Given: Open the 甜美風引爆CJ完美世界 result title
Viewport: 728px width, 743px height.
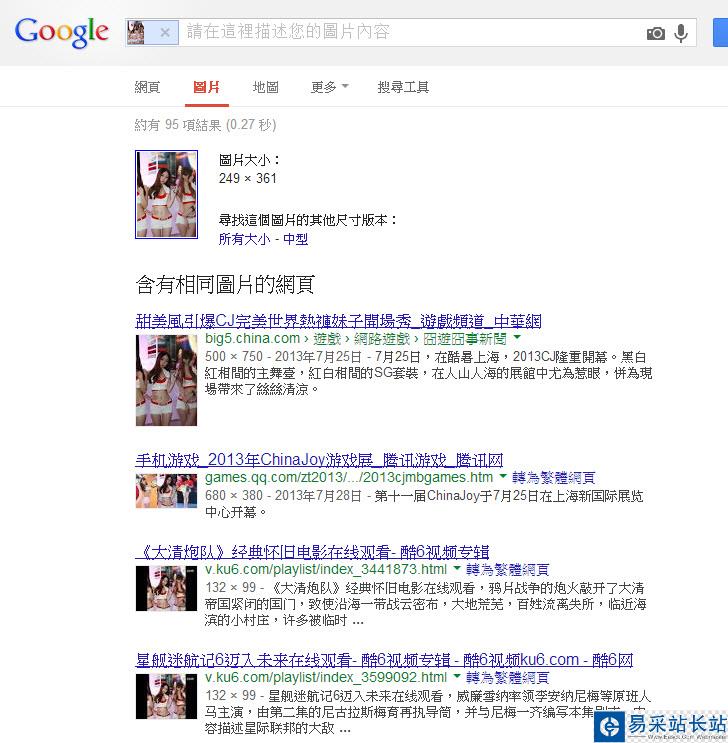Looking at the screenshot, I should tap(338, 321).
